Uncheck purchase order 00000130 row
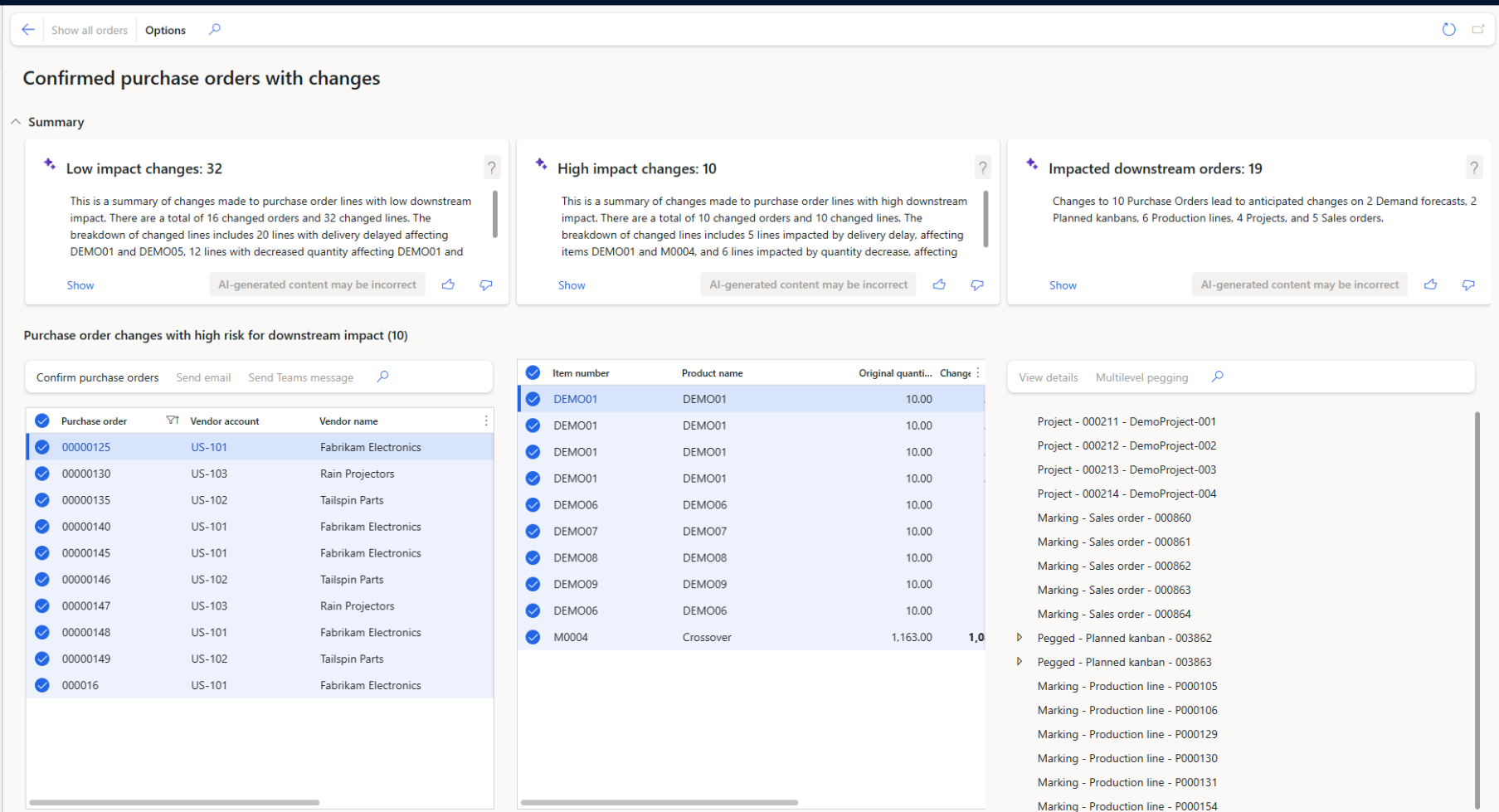 pos(42,474)
